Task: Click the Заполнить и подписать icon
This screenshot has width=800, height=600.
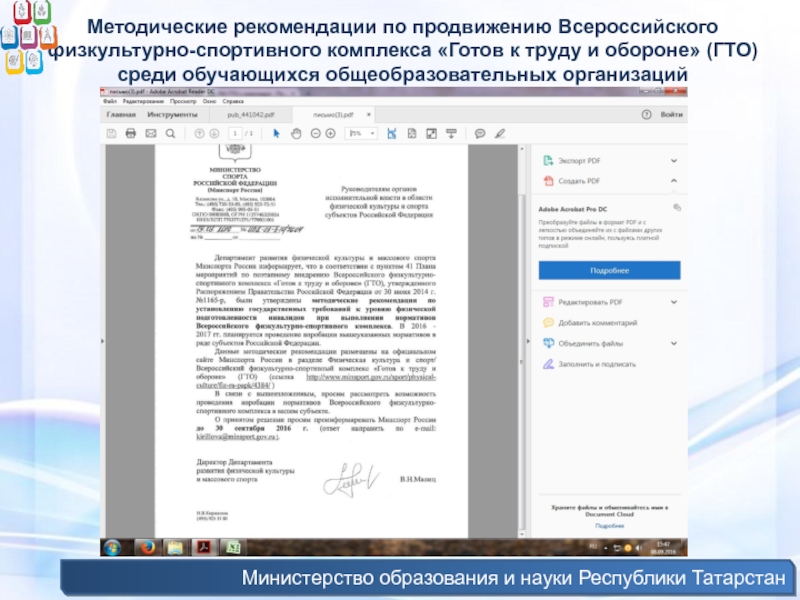Action: click(548, 364)
